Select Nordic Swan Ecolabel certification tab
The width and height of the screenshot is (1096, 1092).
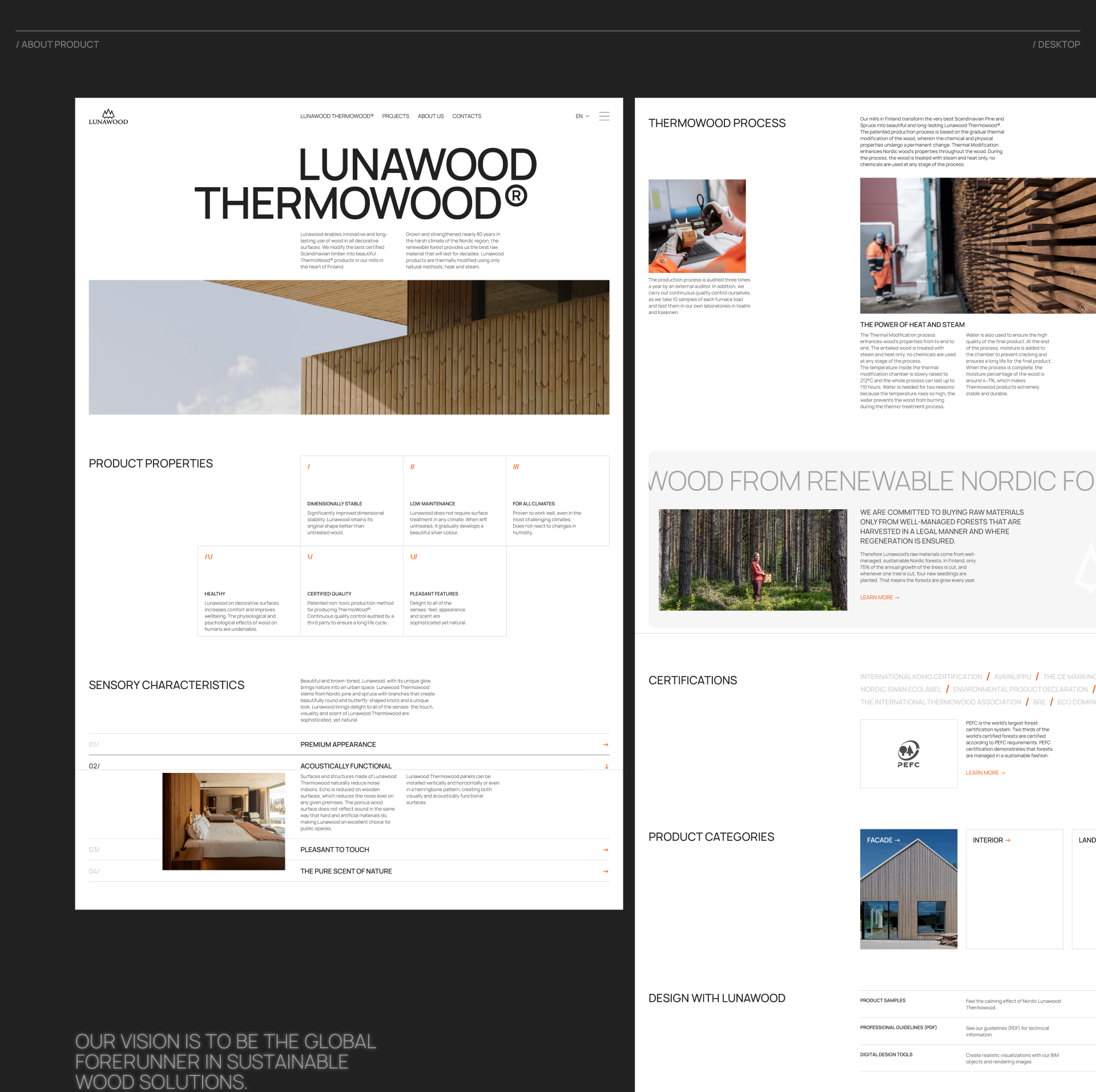[x=900, y=690]
